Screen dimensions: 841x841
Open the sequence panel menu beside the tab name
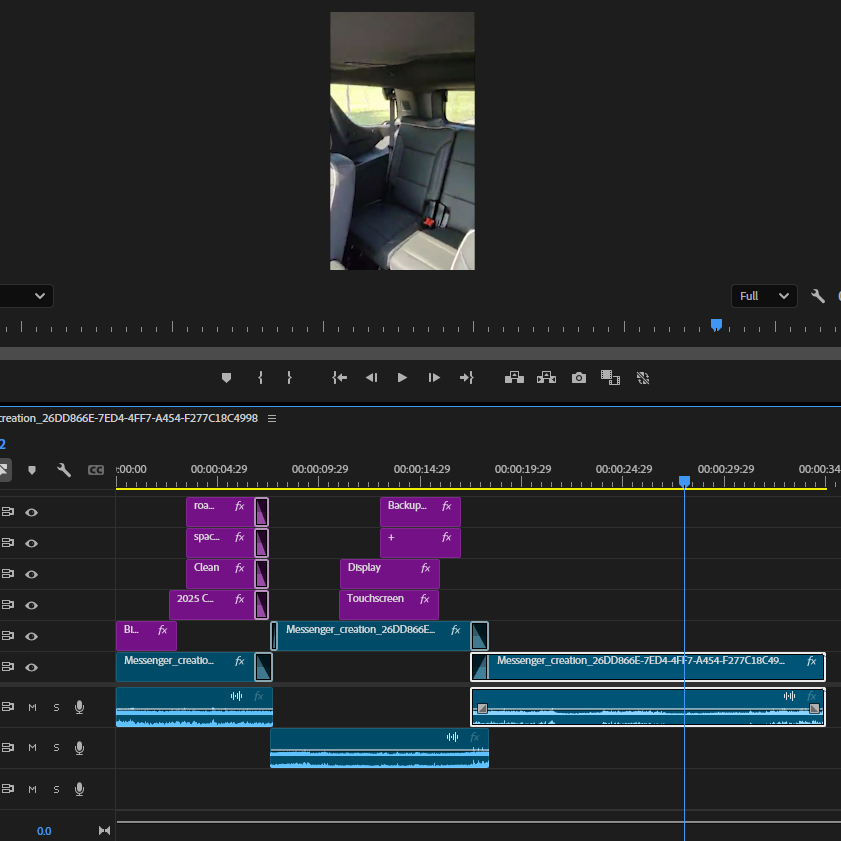pos(272,418)
